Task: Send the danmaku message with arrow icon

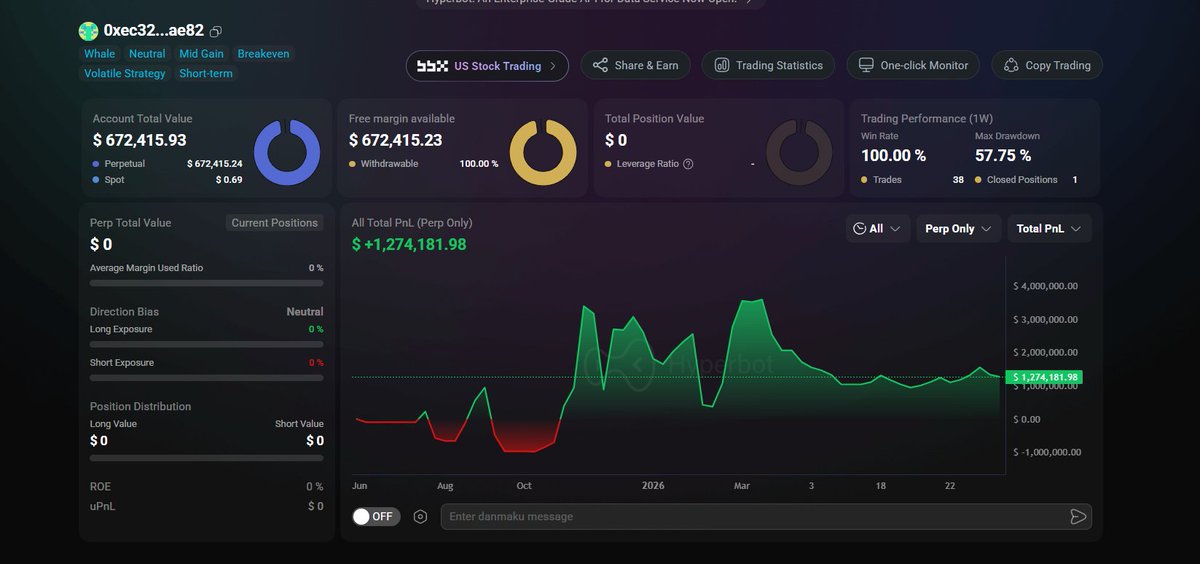Action: (1077, 517)
